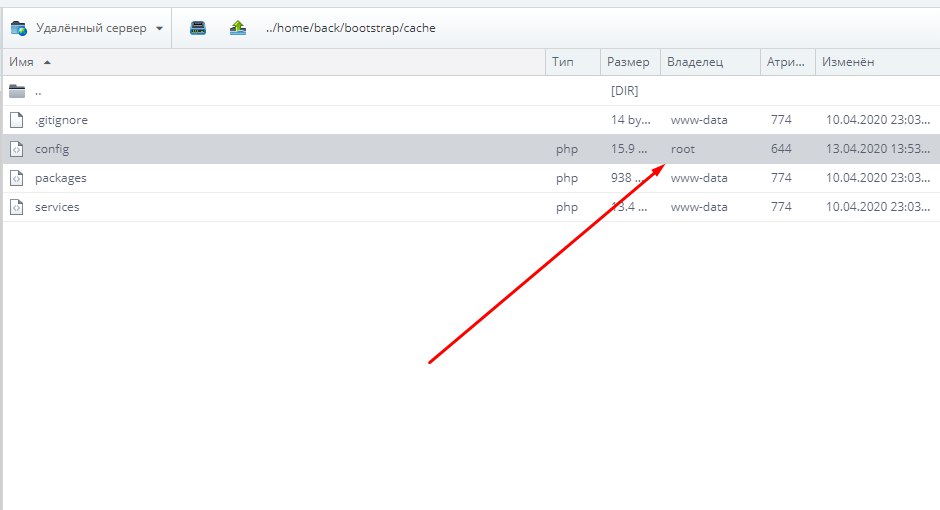This screenshot has height=510, width=940.
Task: Click the remote server globe icon
Action: point(19,28)
